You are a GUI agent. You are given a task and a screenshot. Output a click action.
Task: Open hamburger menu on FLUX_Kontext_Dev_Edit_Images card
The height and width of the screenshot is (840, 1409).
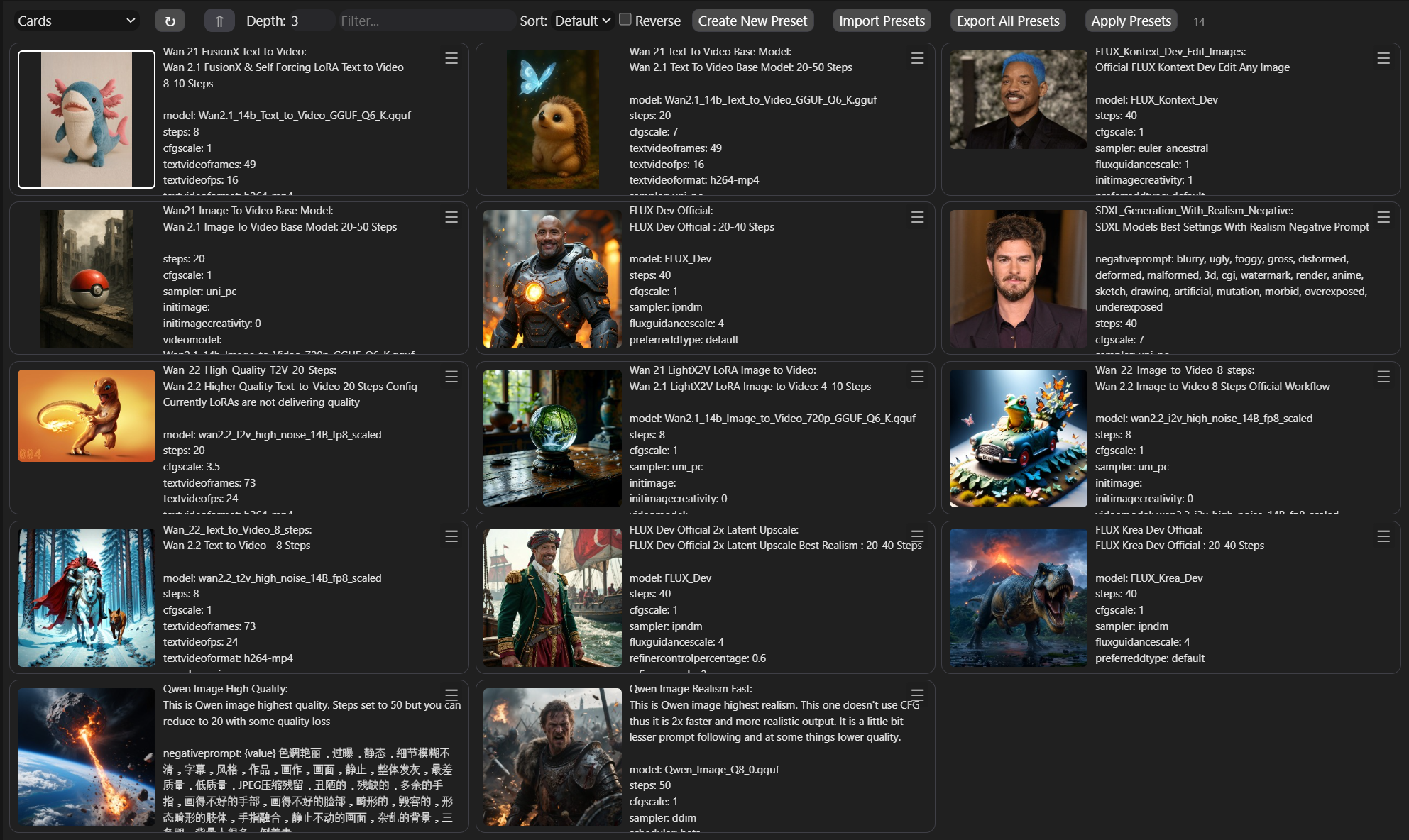click(x=1383, y=58)
